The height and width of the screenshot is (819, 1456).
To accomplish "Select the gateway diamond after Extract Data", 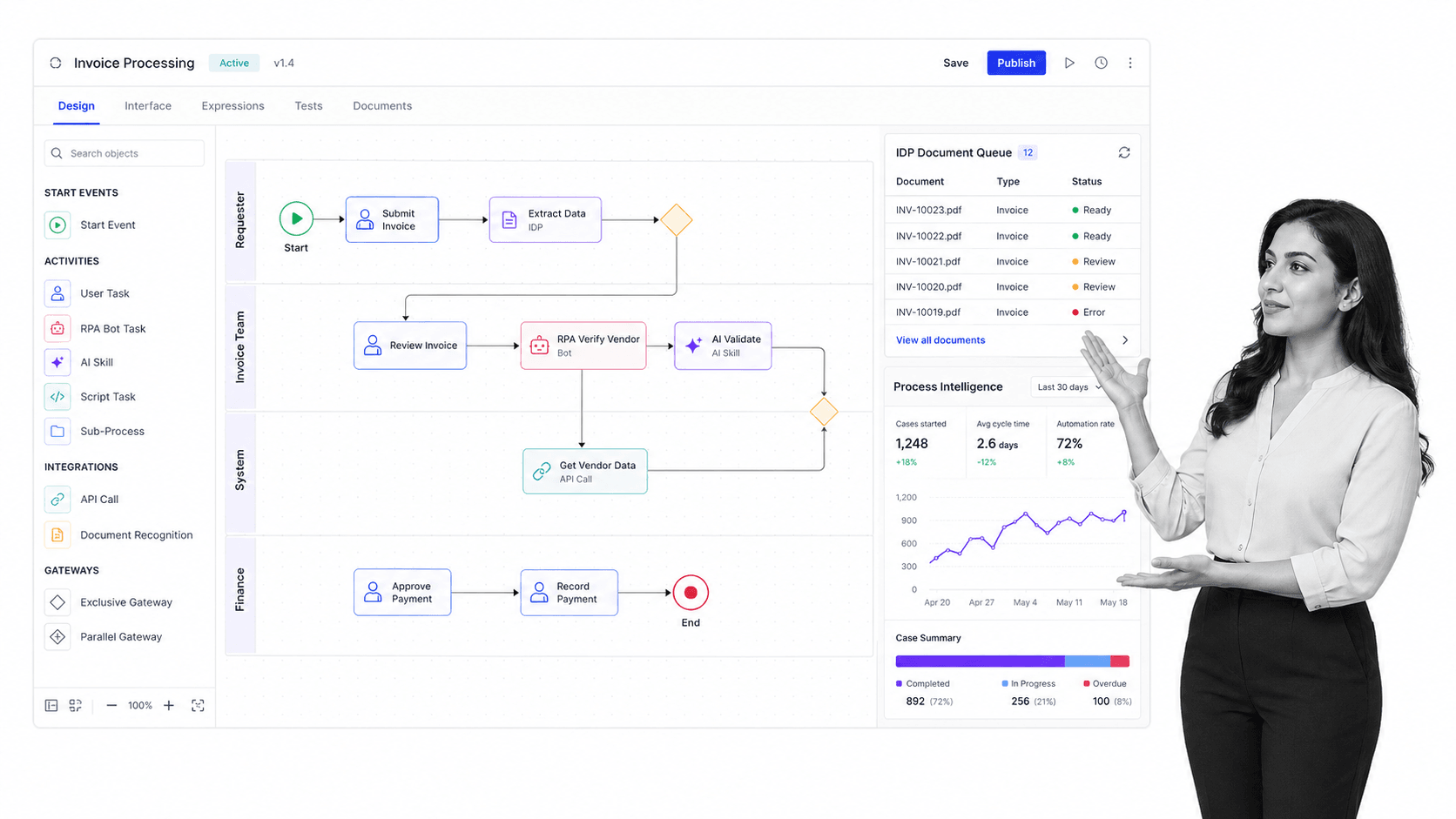I will click(x=677, y=220).
